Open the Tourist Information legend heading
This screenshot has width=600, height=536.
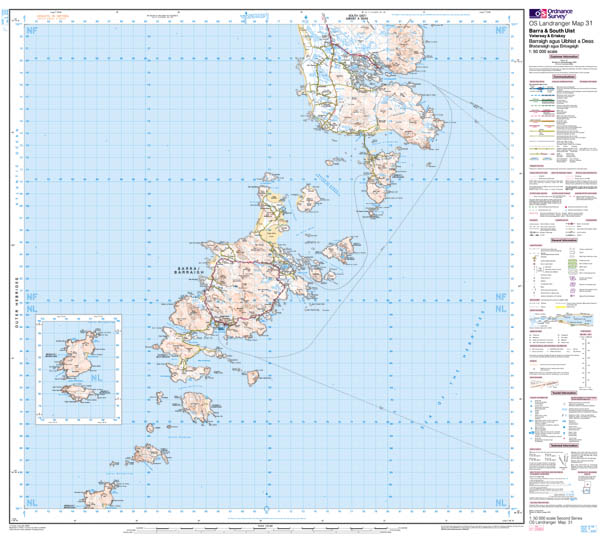coord(564,393)
